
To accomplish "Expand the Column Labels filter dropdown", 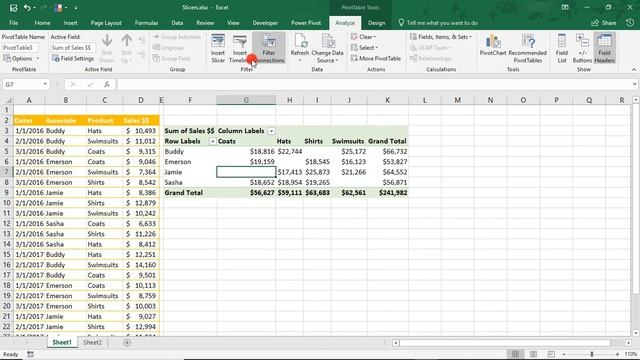I will (x=271, y=131).
